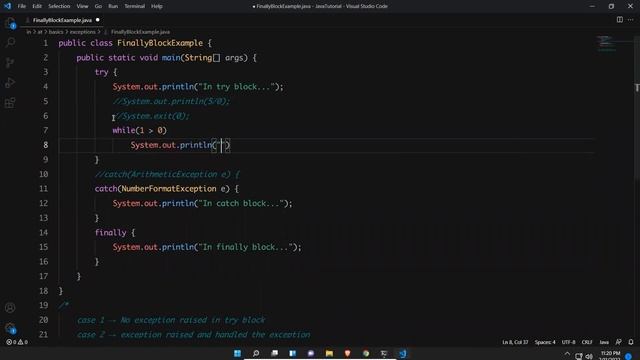Click class name FinallyBlockExample on line 1
Image resolution: width=640 pixels, height=360 pixels.
160,43
